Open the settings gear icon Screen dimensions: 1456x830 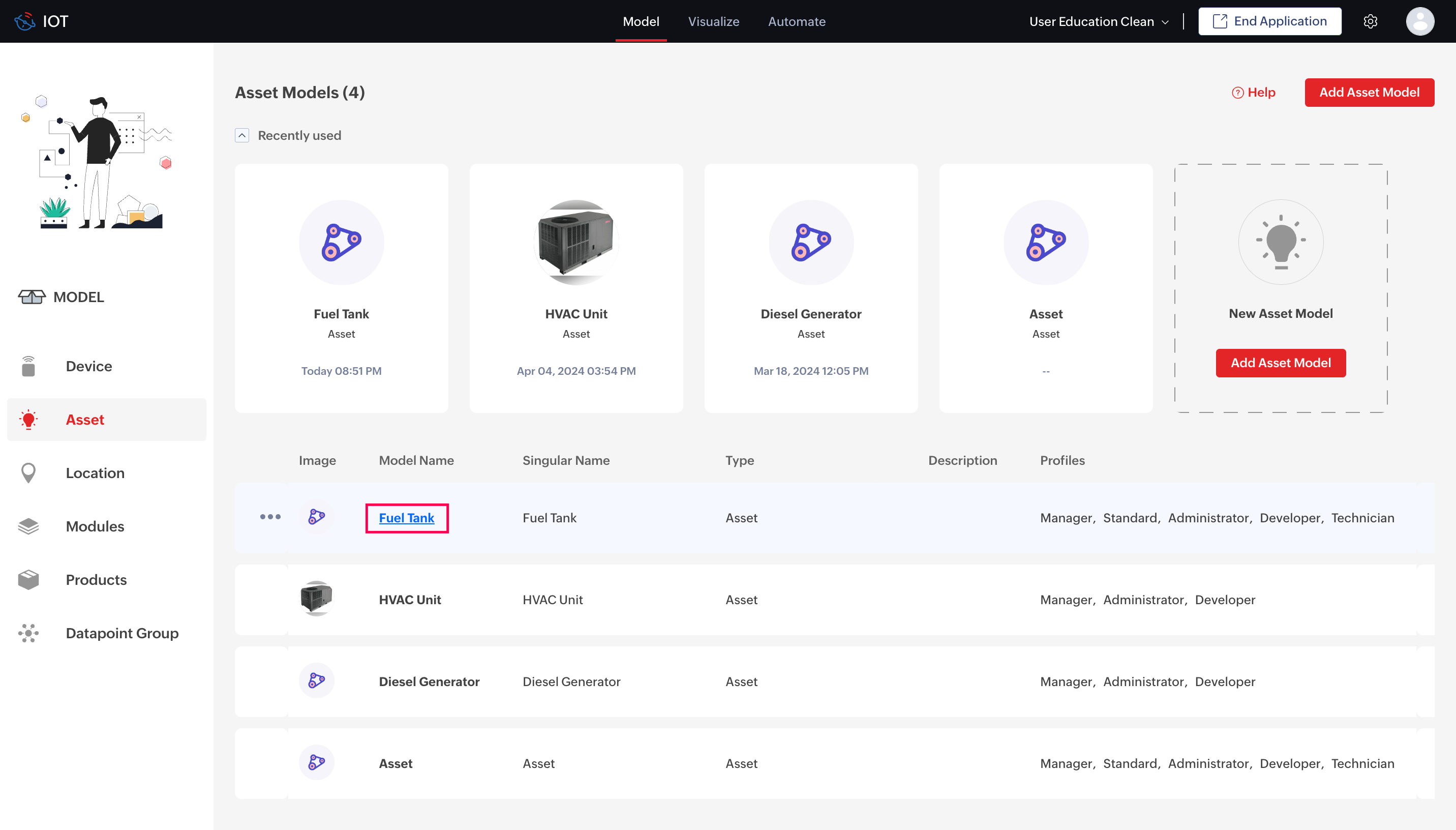coord(1370,22)
